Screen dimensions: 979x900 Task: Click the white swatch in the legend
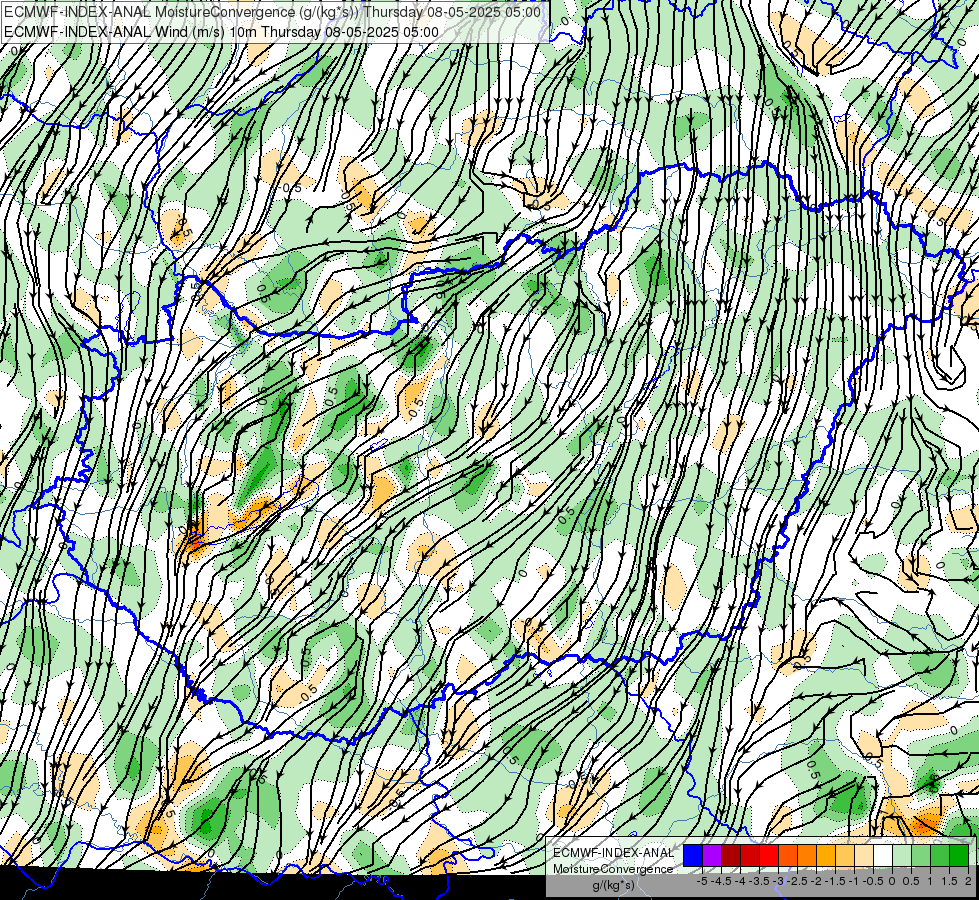(883, 856)
